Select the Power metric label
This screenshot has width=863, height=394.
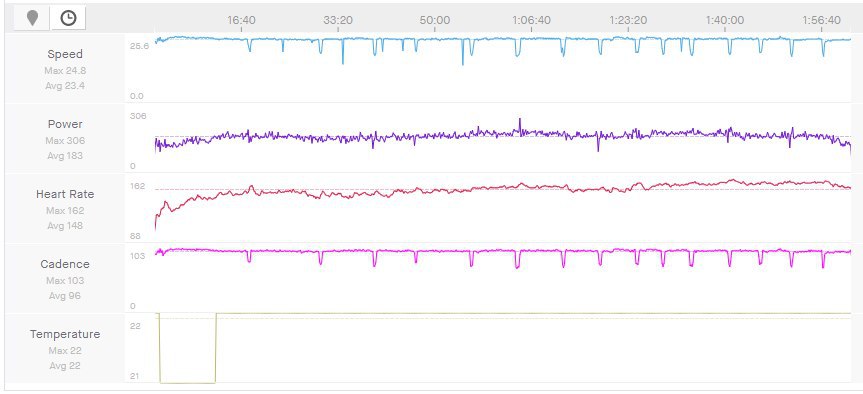65,124
